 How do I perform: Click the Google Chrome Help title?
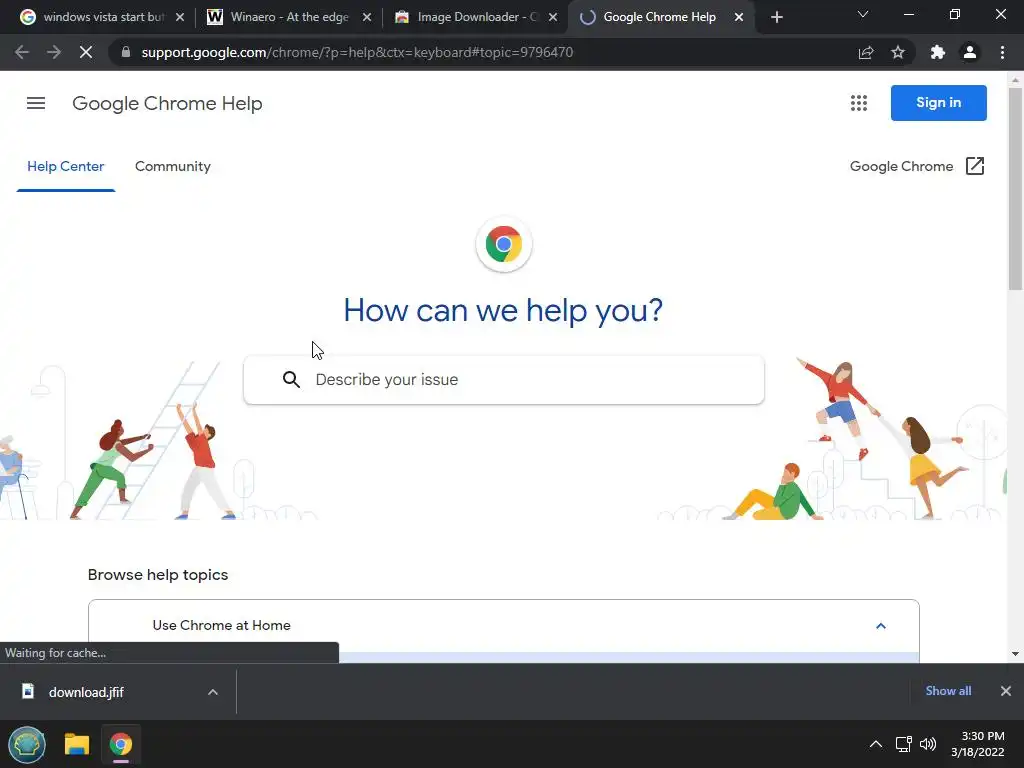(x=167, y=103)
